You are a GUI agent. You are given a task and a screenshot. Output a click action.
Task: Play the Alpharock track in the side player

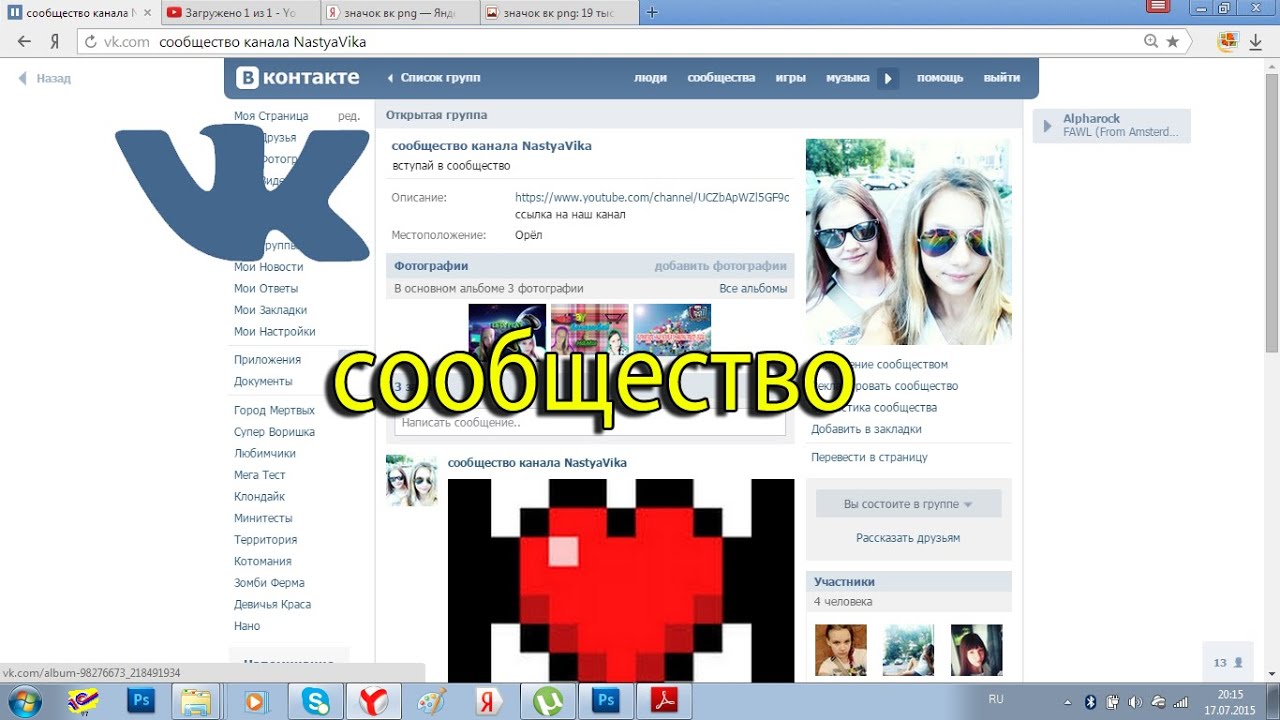coord(1047,126)
